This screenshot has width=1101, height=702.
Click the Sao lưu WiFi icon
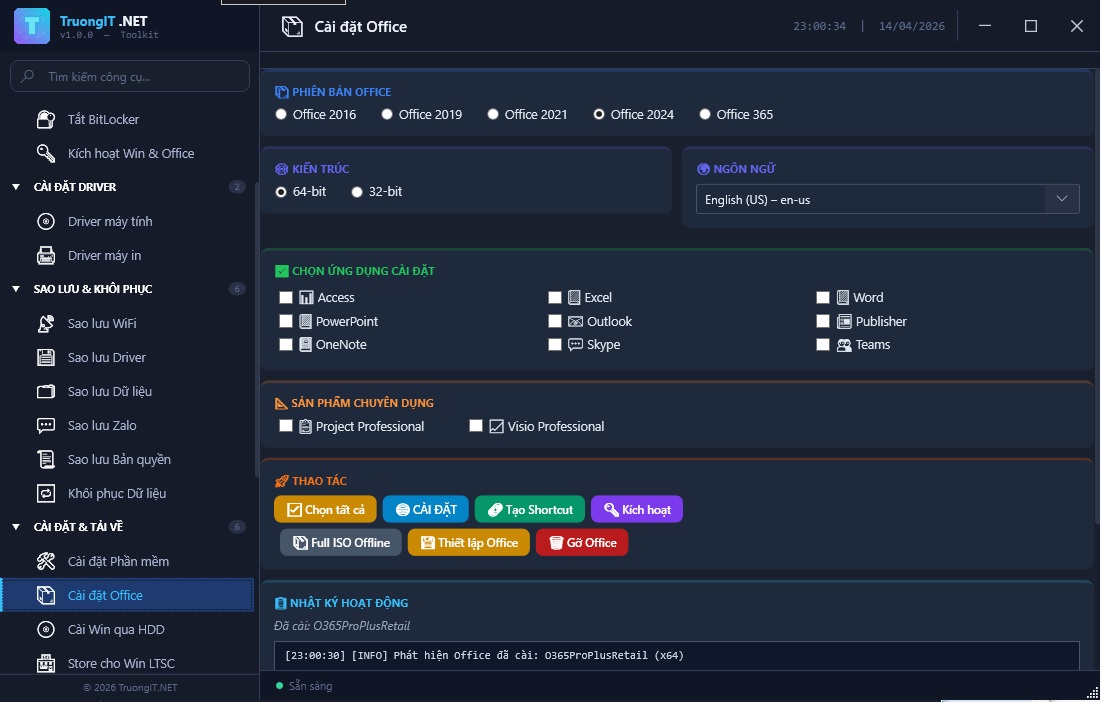click(x=46, y=324)
